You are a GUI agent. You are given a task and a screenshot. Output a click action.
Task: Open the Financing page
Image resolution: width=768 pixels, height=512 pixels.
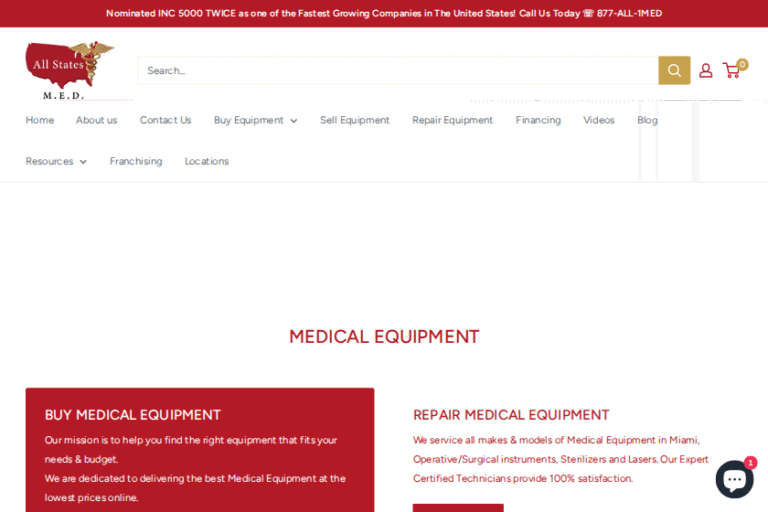[538, 120]
